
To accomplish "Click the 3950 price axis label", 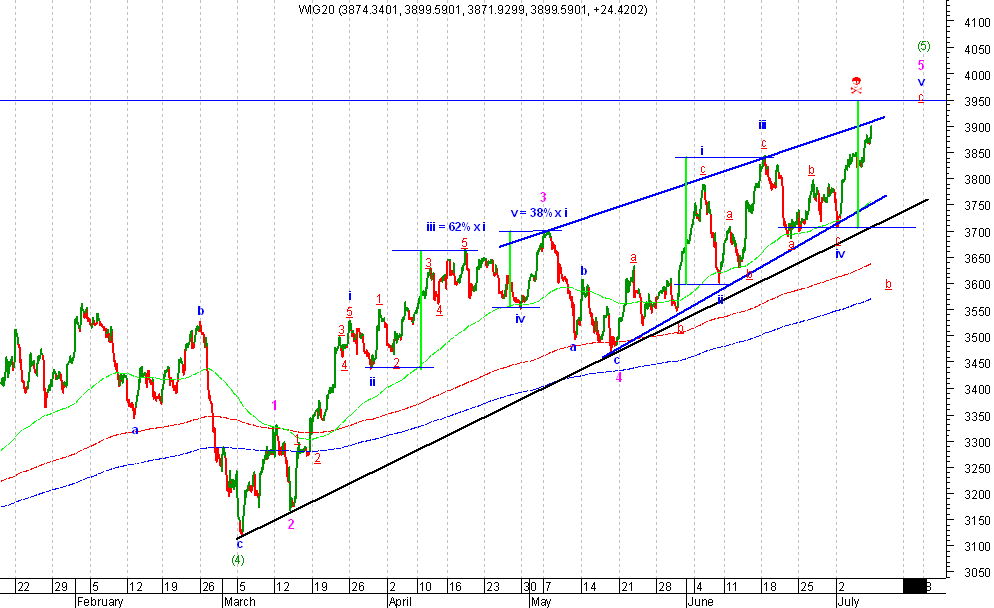I will 976,101.
